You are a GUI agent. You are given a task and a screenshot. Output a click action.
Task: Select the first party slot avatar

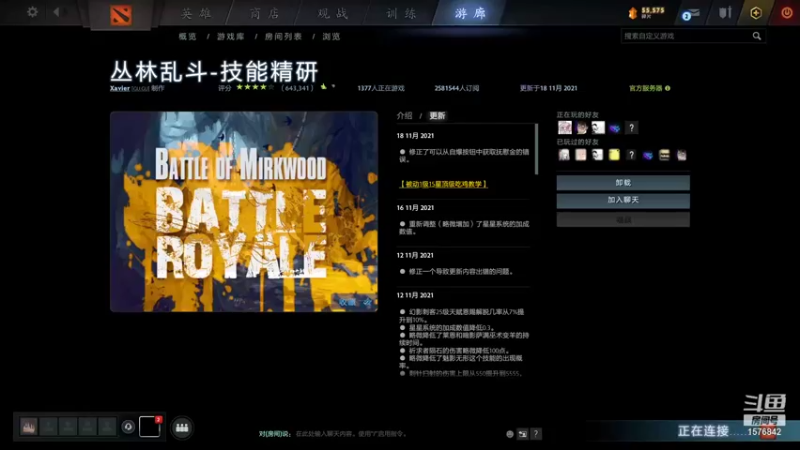[x=29, y=427]
